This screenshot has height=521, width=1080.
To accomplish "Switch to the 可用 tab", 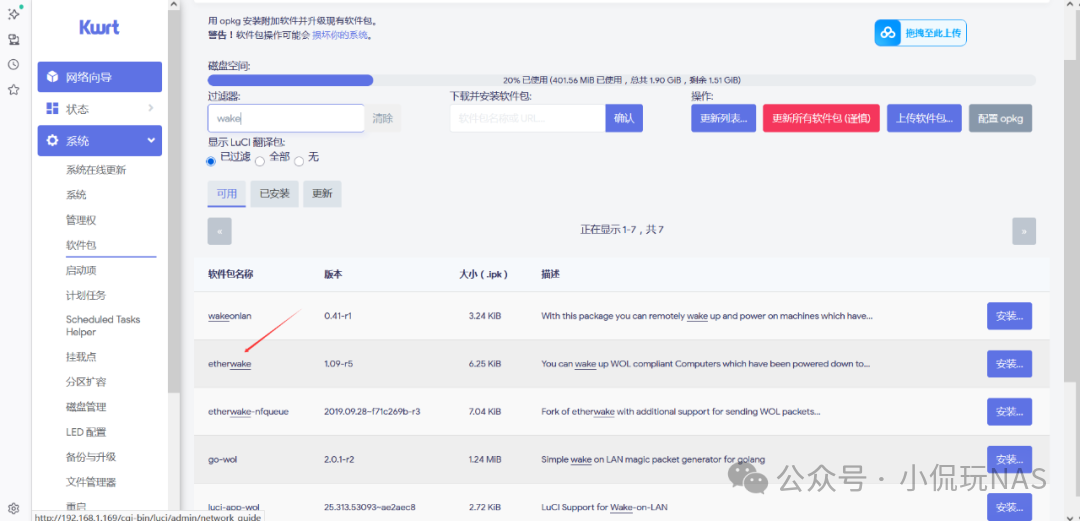I will pyautogui.click(x=227, y=194).
